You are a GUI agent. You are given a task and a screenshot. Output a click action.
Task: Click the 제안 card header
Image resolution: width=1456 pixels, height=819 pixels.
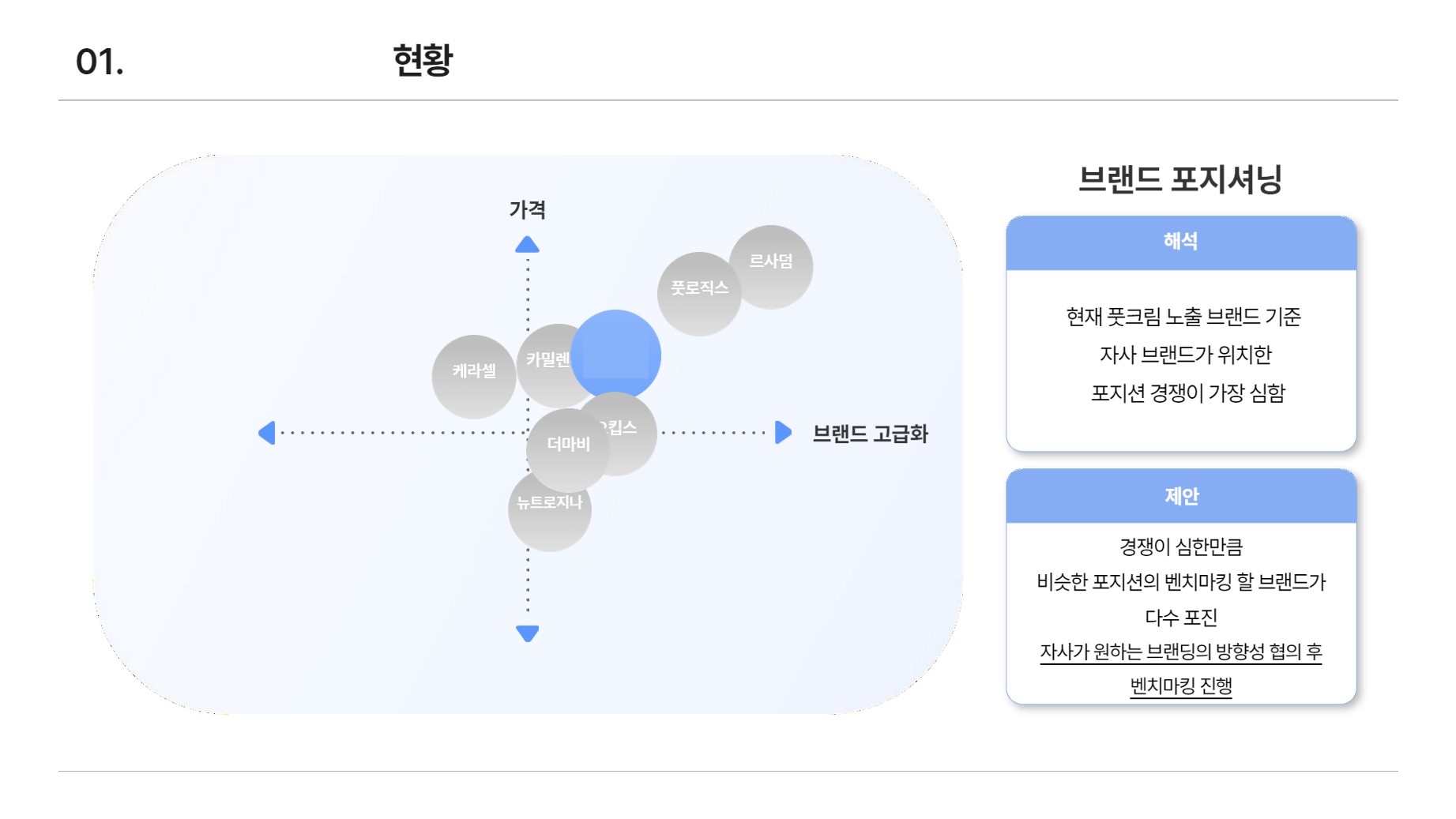click(1181, 496)
